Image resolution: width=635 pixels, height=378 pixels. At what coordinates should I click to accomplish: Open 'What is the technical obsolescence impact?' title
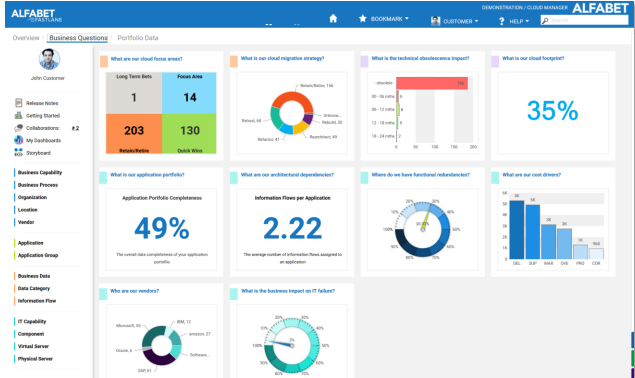[x=420, y=58]
